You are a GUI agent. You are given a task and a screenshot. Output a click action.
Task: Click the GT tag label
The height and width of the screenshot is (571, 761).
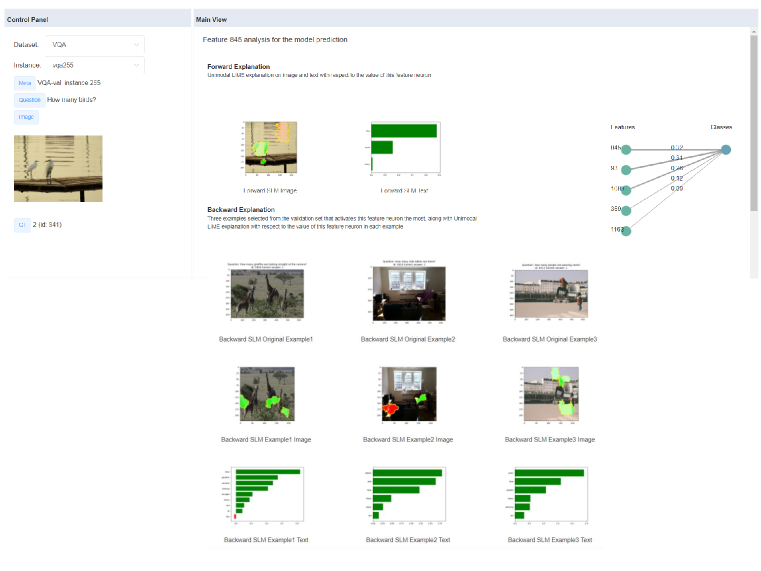(21, 224)
